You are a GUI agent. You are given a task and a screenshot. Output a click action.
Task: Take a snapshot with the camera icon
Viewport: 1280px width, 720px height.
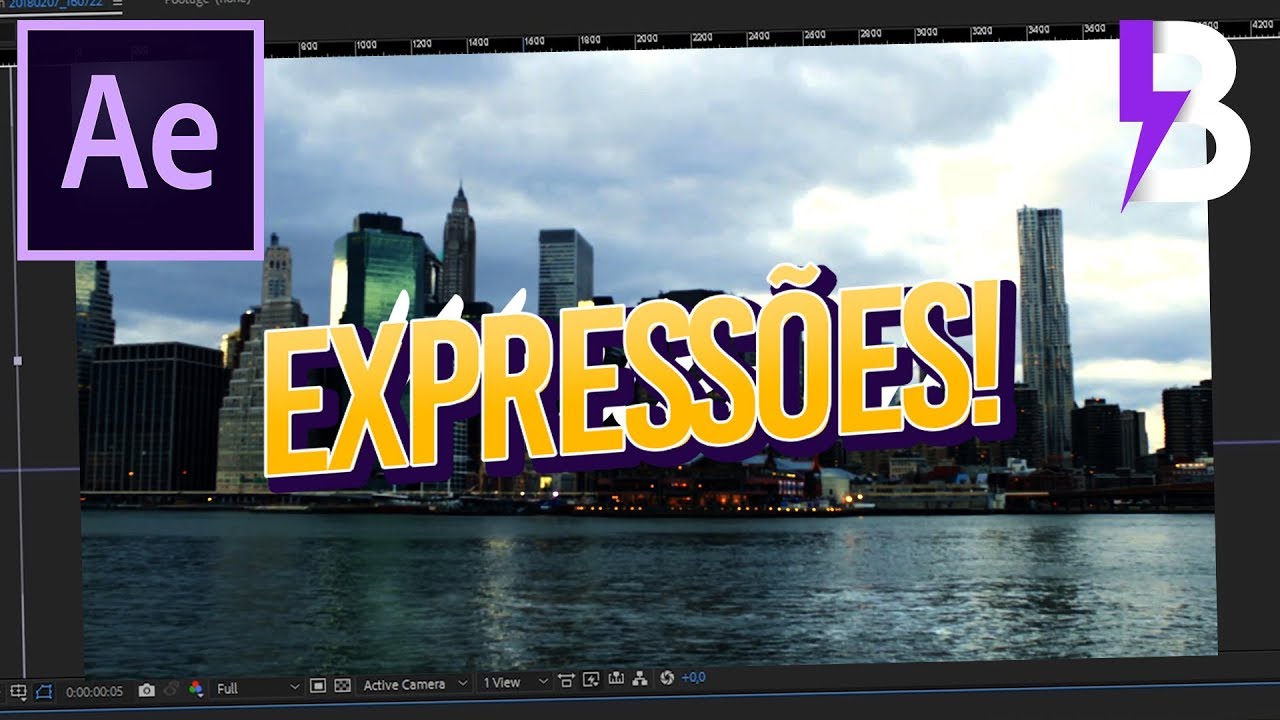pos(147,689)
